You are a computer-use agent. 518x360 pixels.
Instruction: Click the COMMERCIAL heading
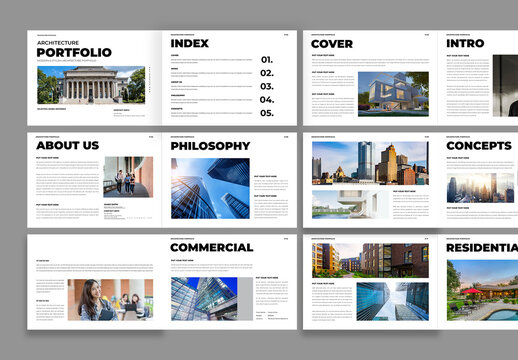[212, 247]
